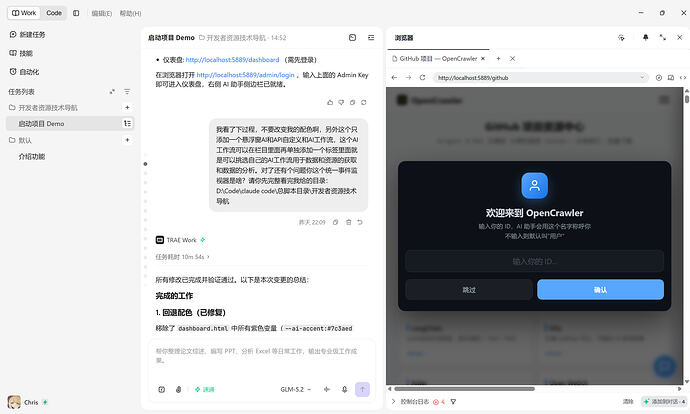The height and width of the screenshot is (414, 690).
Task: Click the blue 确认 button in welcome dialog
Action: click(x=600, y=290)
